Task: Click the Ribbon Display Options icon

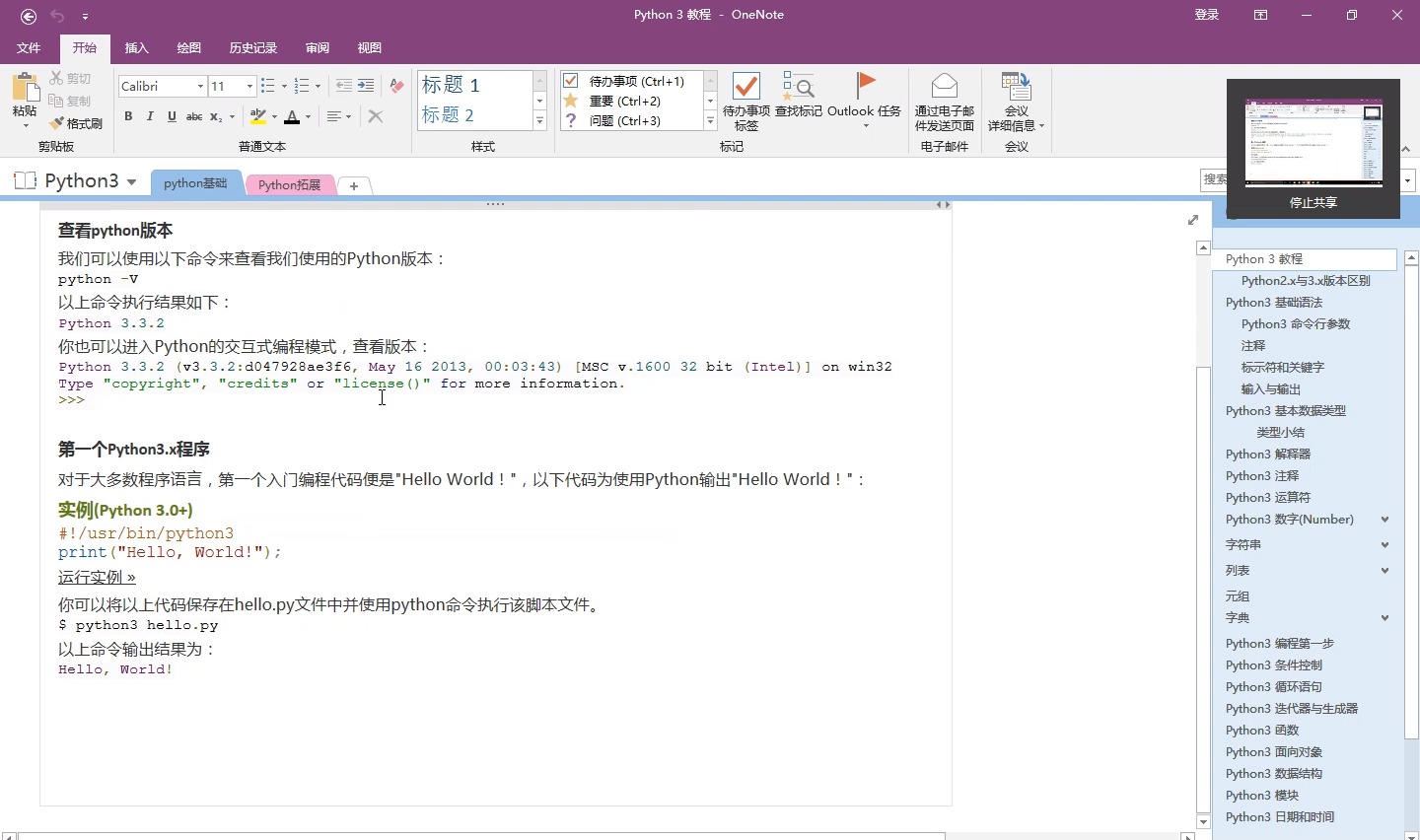Action: (x=1261, y=15)
